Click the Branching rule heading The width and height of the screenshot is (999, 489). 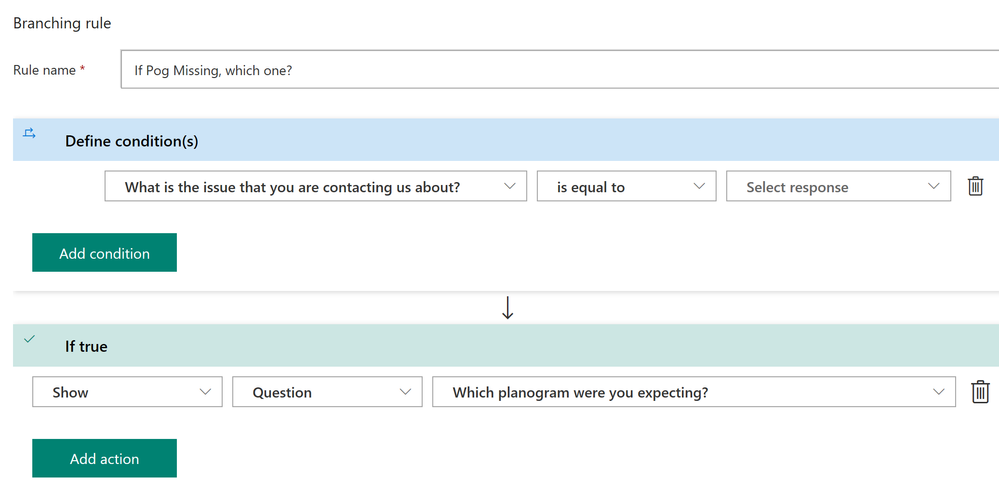coord(62,22)
